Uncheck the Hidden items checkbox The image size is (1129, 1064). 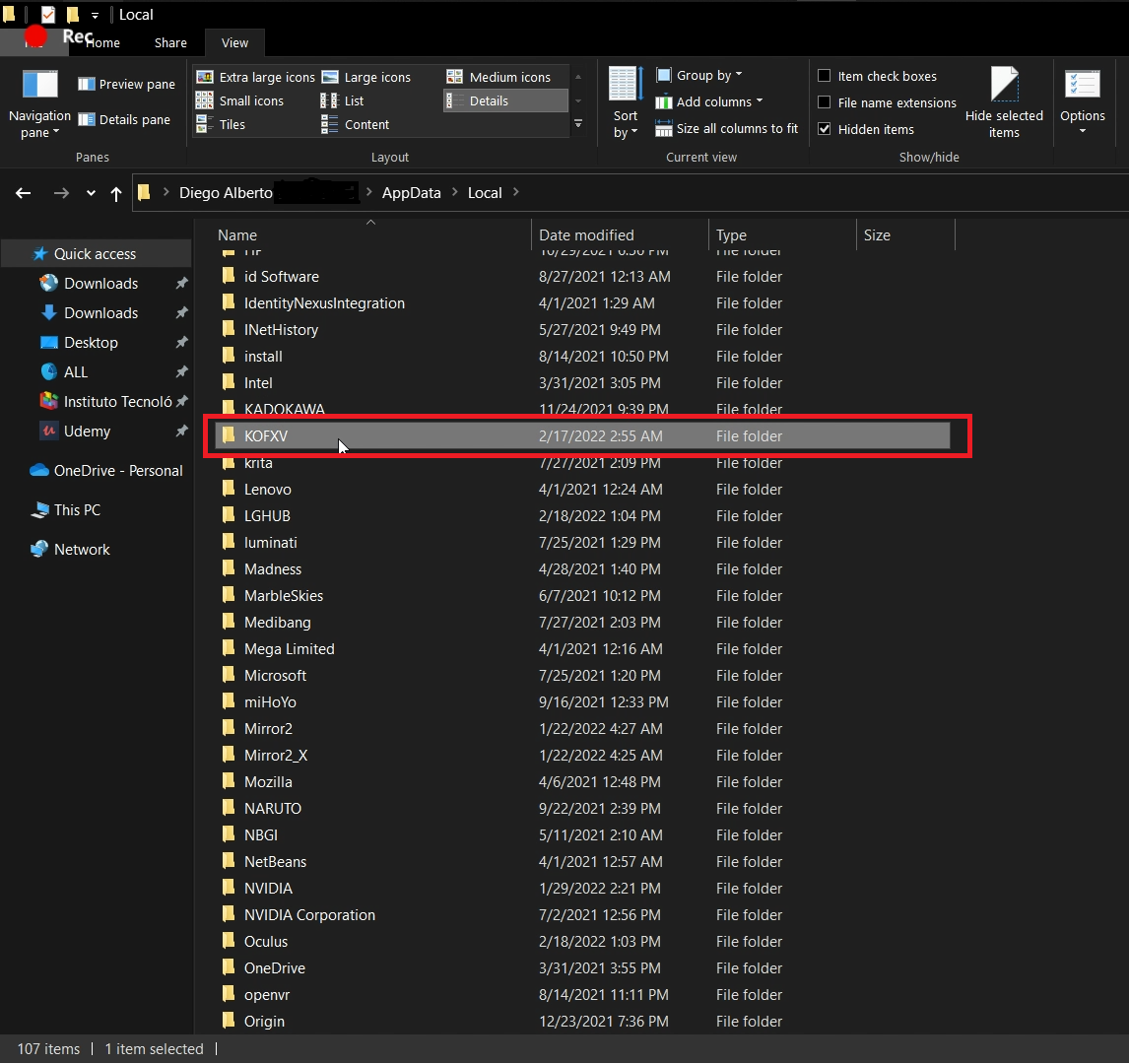click(x=825, y=129)
